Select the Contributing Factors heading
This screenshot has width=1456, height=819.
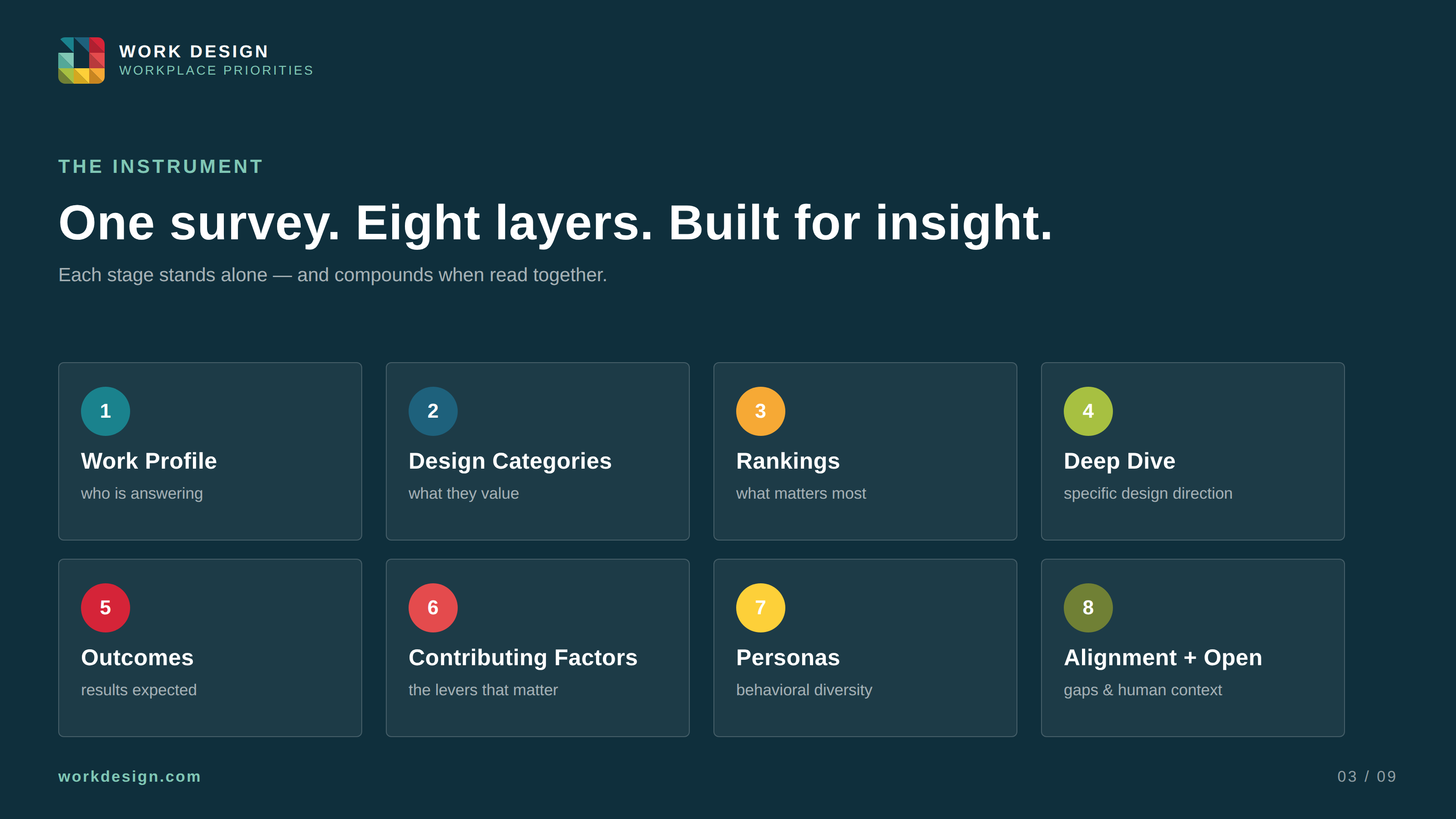523,657
